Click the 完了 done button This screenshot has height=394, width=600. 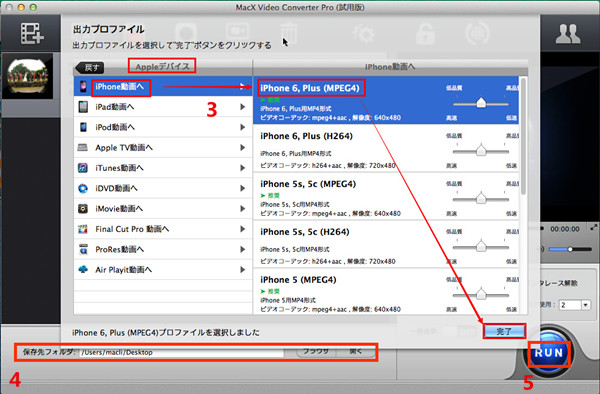(504, 331)
